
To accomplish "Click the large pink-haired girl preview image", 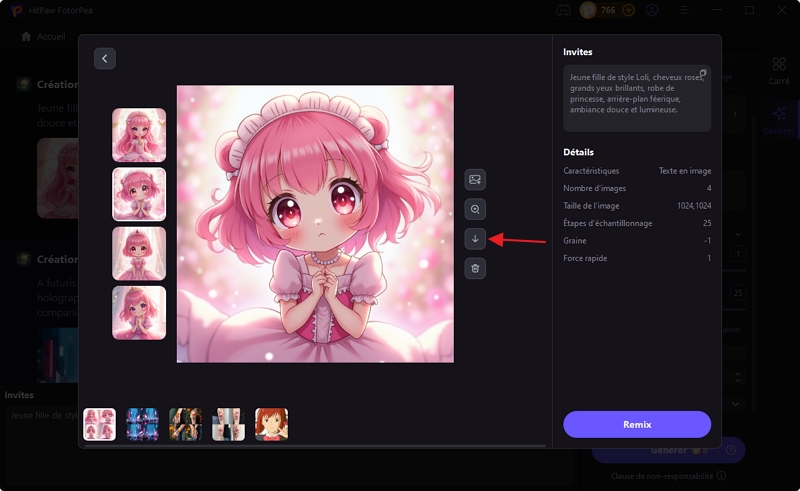I will [315, 224].
